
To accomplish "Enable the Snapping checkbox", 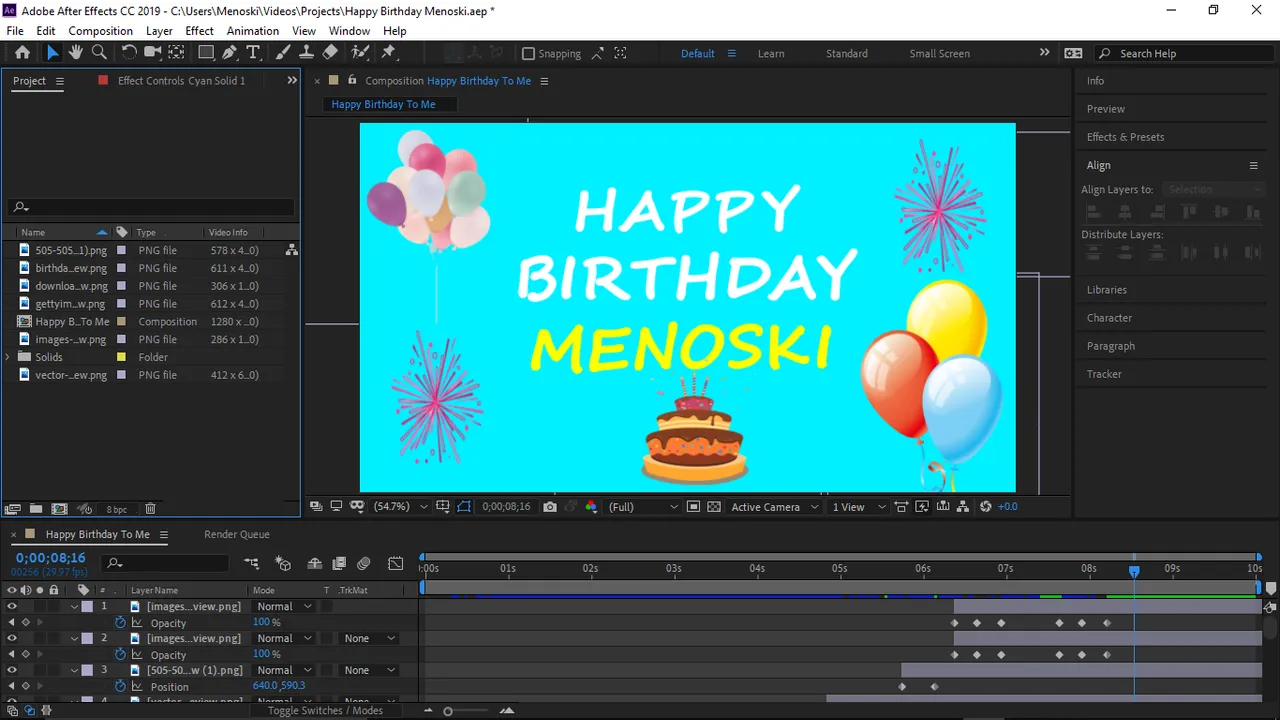I will coord(529,54).
